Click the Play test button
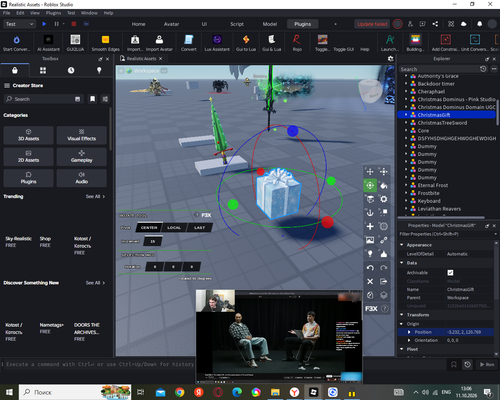Image resolution: width=500 pixels, height=400 pixels. (x=44, y=24)
